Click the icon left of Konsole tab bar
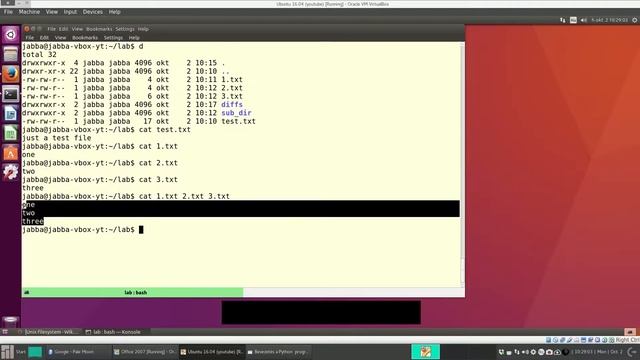The height and width of the screenshot is (360, 640). tap(27, 292)
